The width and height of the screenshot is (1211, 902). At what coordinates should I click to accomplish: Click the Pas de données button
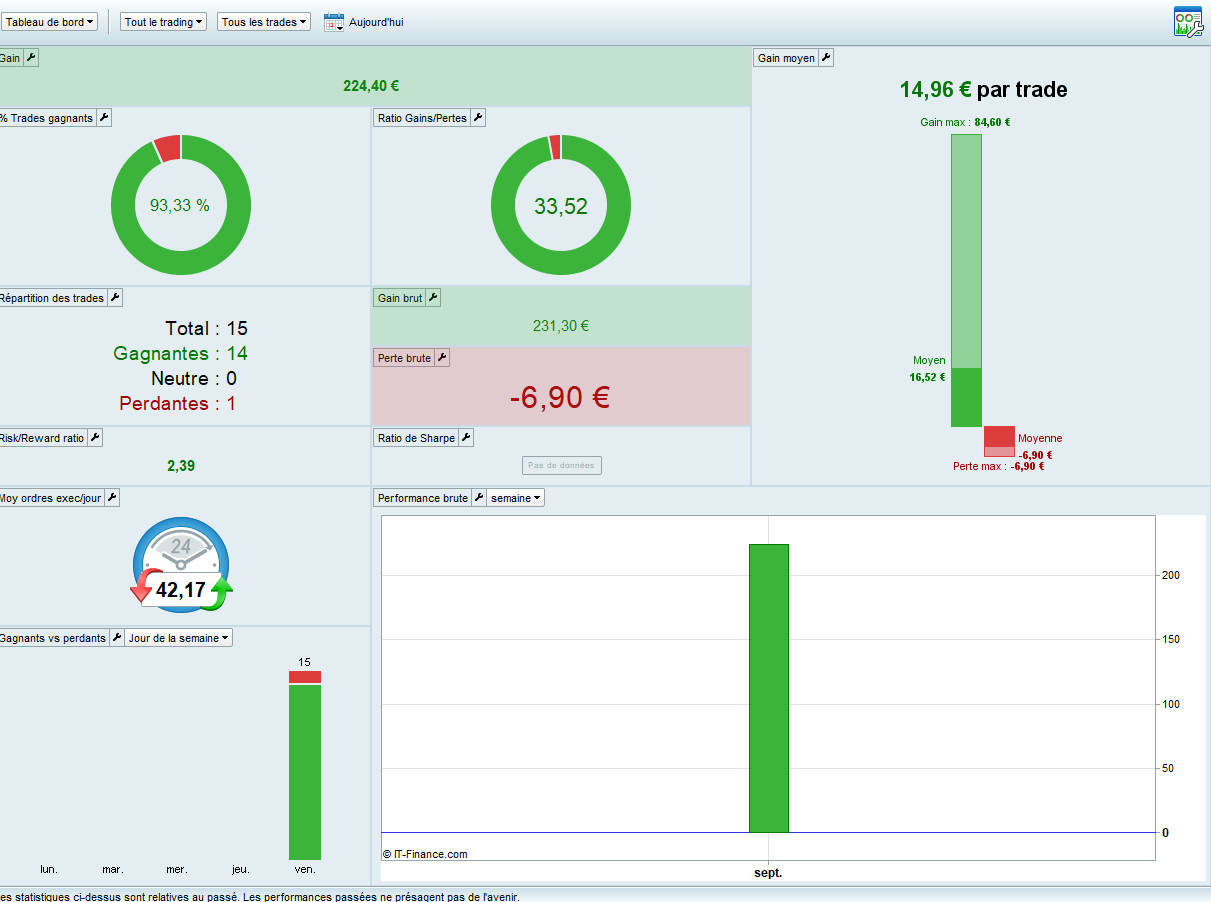coord(562,465)
